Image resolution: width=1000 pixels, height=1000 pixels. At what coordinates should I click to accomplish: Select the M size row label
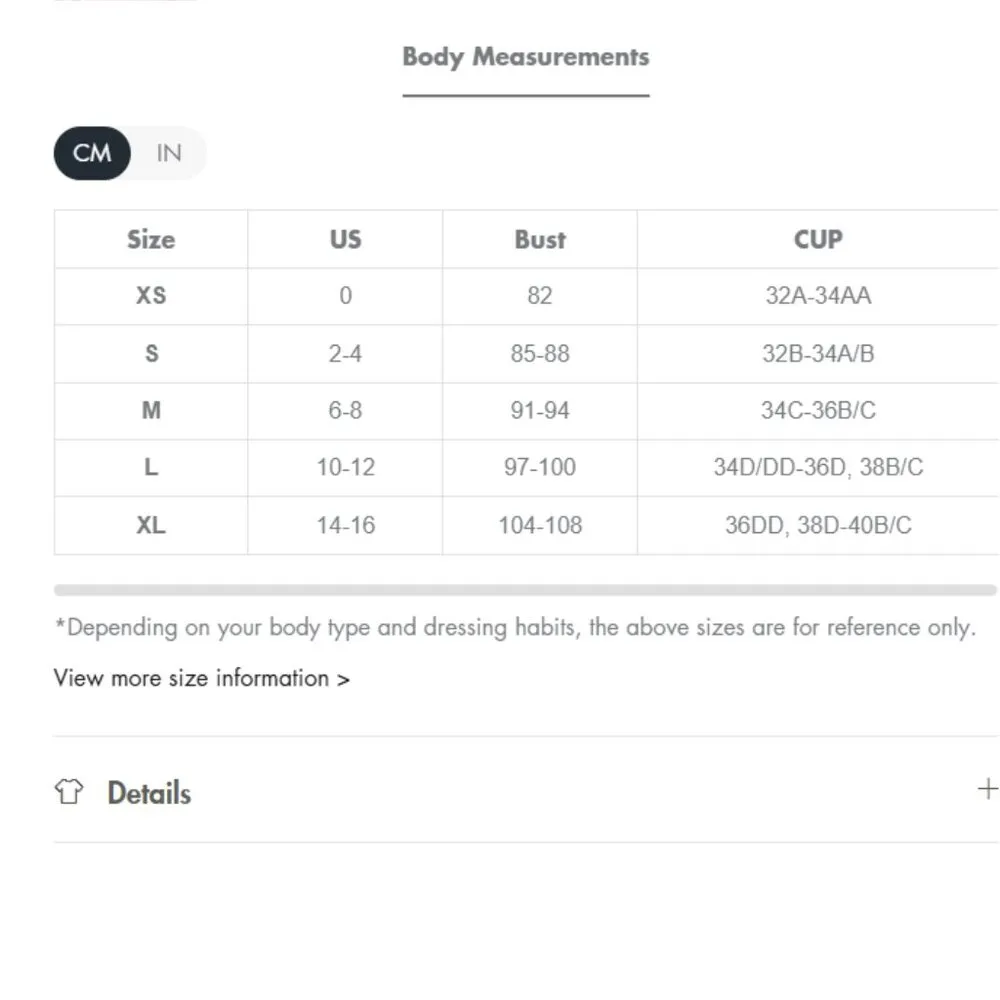[151, 410]
